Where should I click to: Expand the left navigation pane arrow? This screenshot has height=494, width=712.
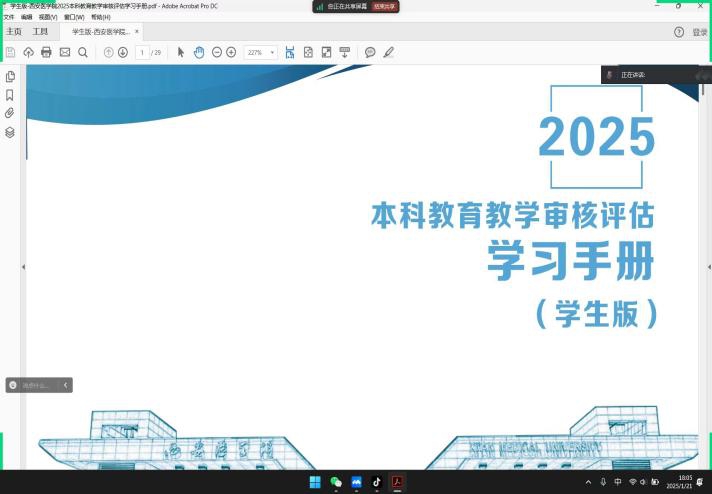pos(23,267)
